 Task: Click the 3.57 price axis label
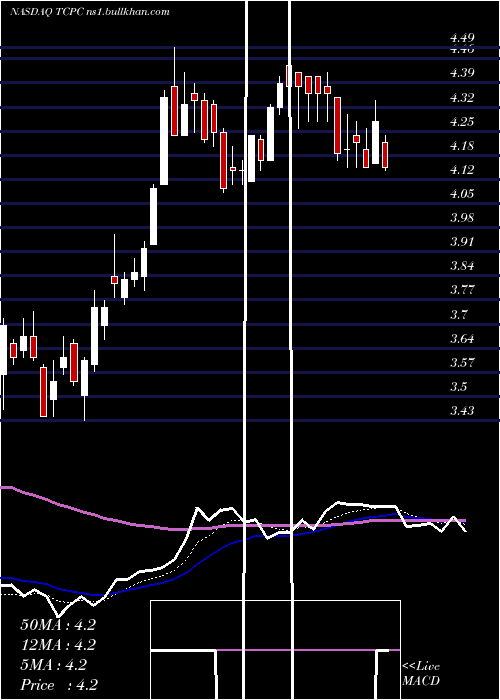(x=462, y=363)
